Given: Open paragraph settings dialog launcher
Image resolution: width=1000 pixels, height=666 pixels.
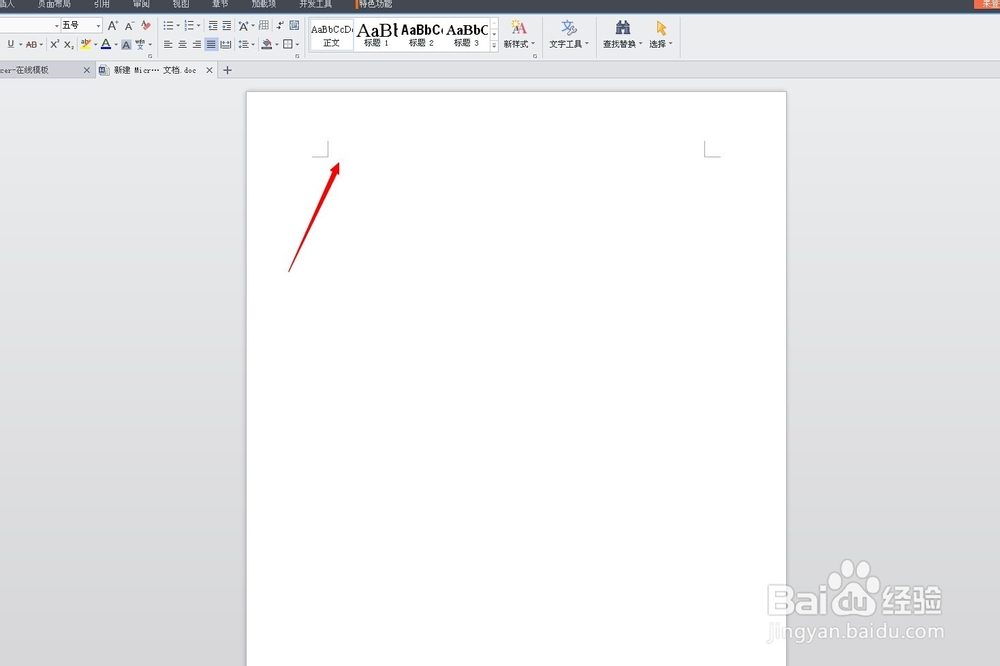Looking at the screenshot, I should [297, 56].
